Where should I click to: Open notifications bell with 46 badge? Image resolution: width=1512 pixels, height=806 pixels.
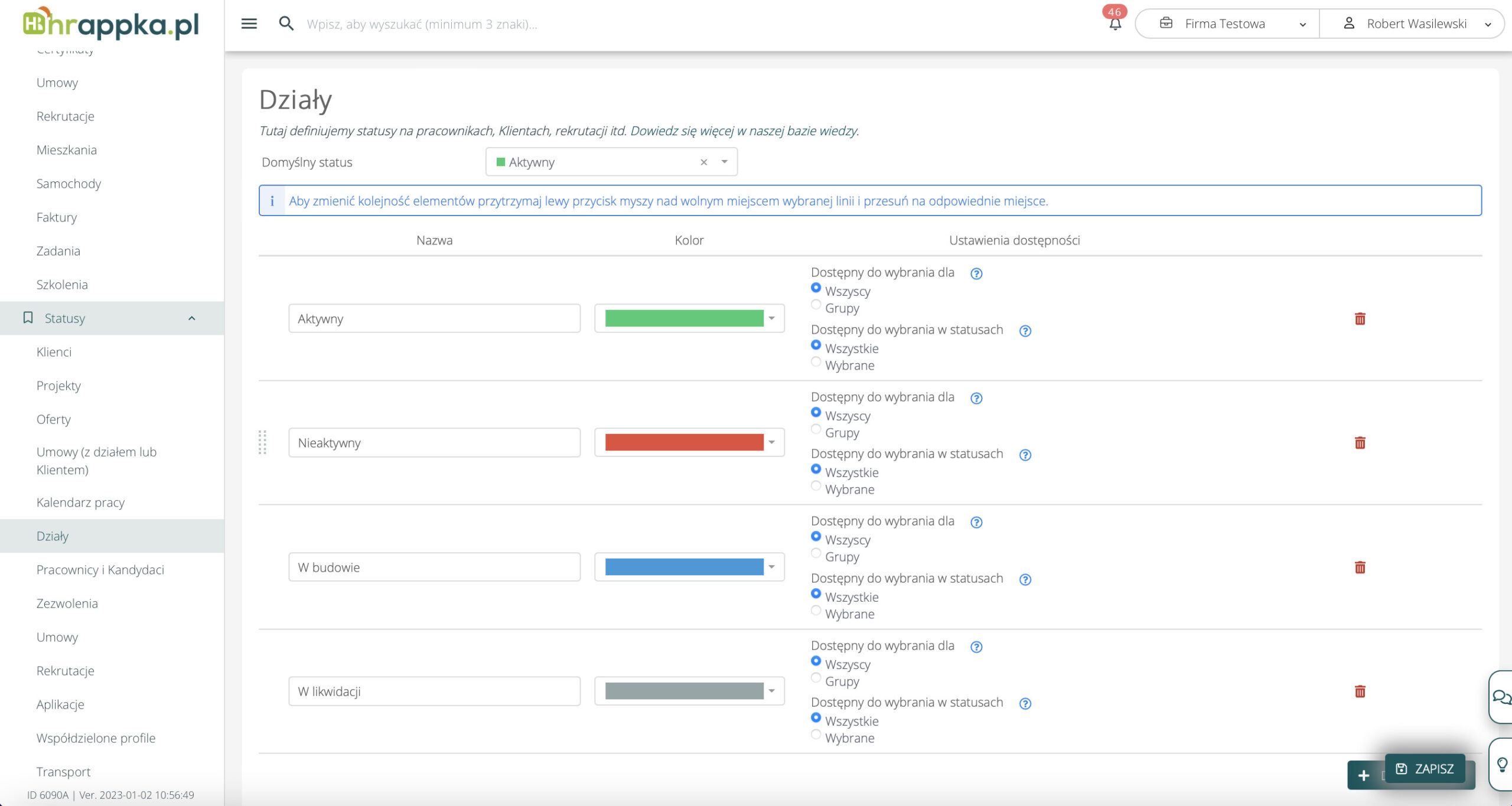tap(1115, 24)
